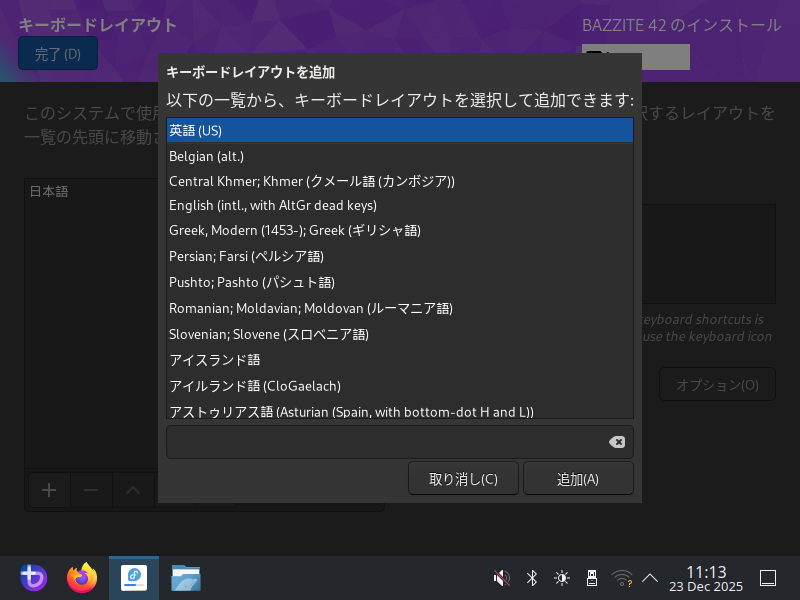
Task: Open Bluetooth tray icon
Action: click(x=532, y=578)
